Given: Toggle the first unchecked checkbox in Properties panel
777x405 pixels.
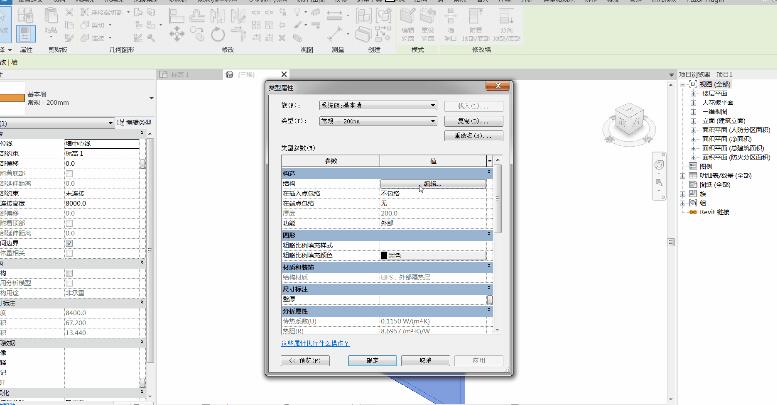Looking at the screenshot, I should point(69,173).
